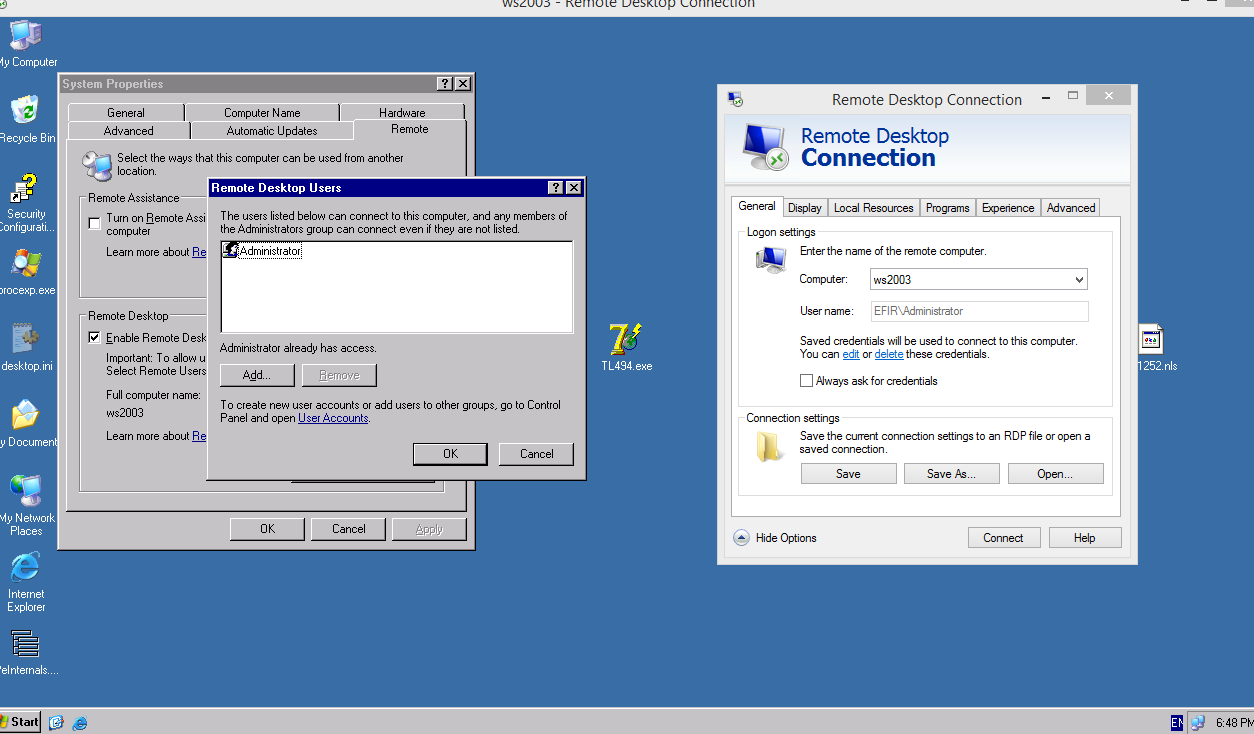Image resolution: width=1254 pixels, height=734 pixels.
Task: Toggle Enable Remote Desktop checkbox
Action: pos(95,338)
